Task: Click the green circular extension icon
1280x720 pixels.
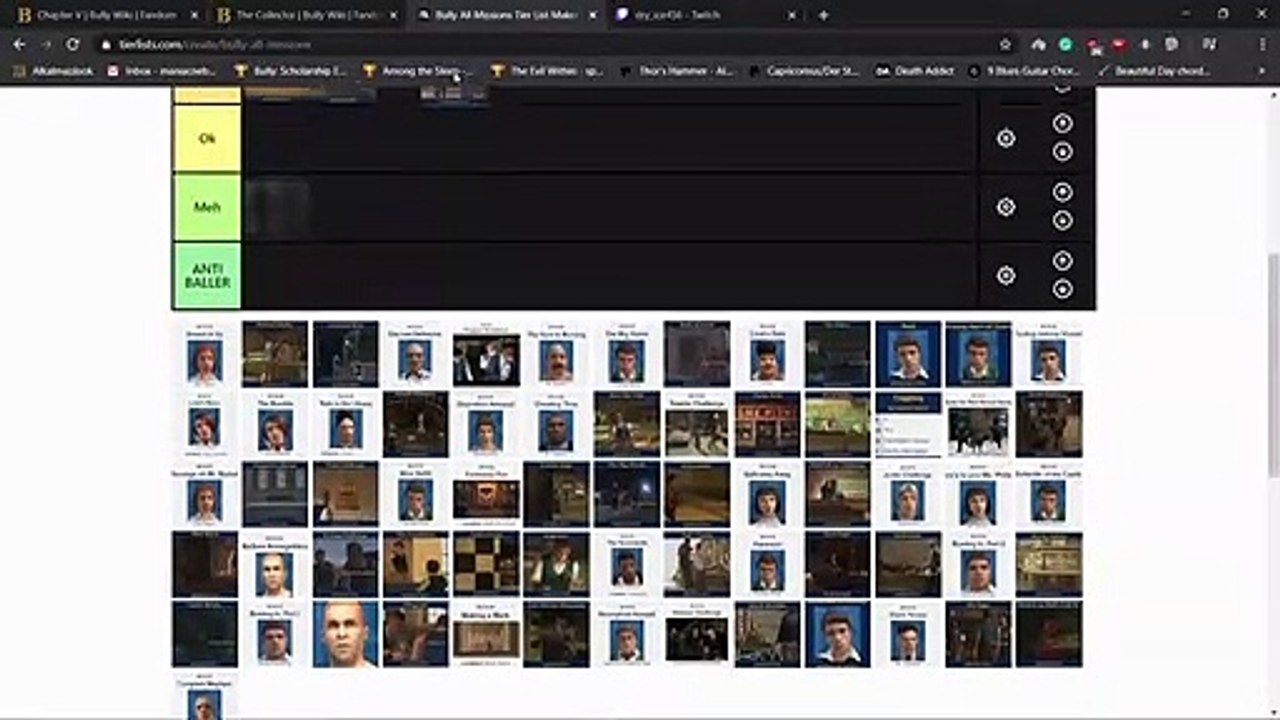Action: coord(1066,44)
